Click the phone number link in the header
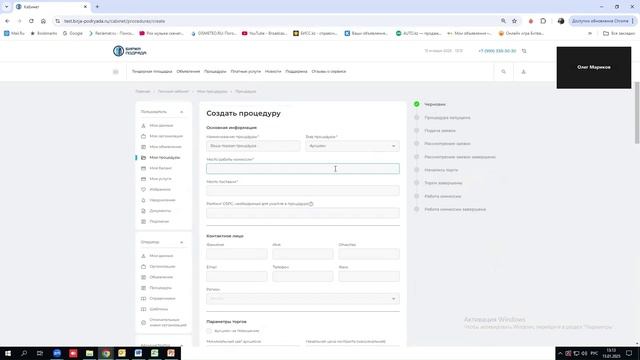Screen dimensions: 640x360 (x=497, y=51)
